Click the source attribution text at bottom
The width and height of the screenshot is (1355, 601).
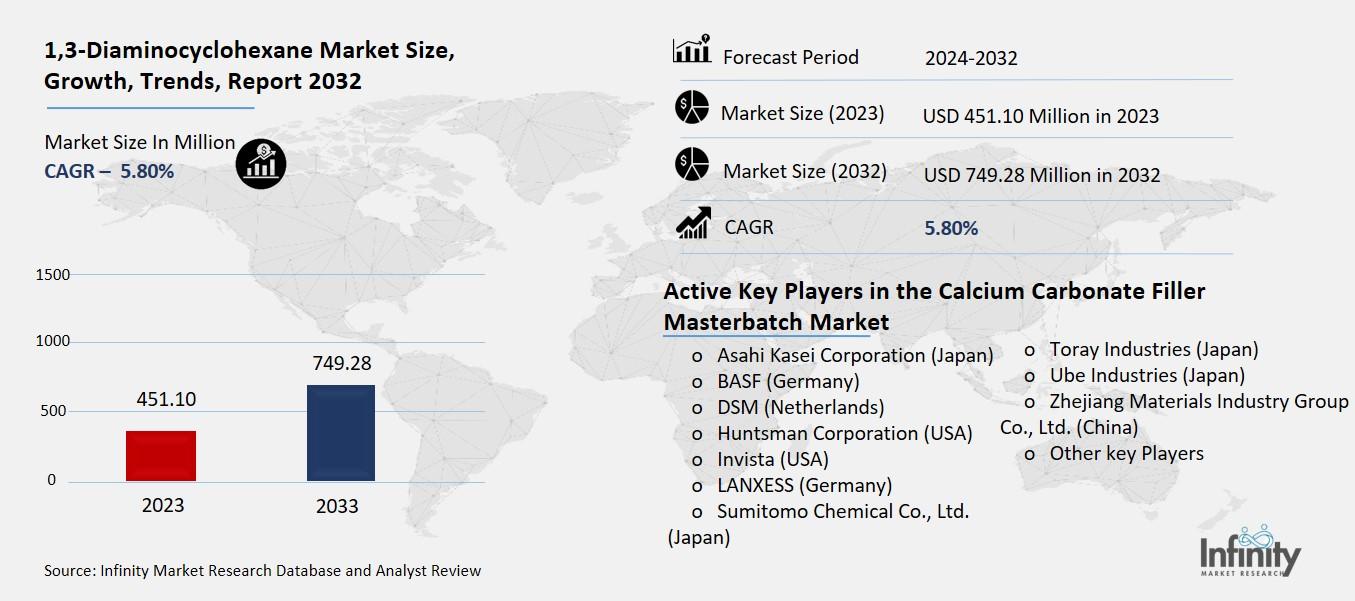click(262, 571)
